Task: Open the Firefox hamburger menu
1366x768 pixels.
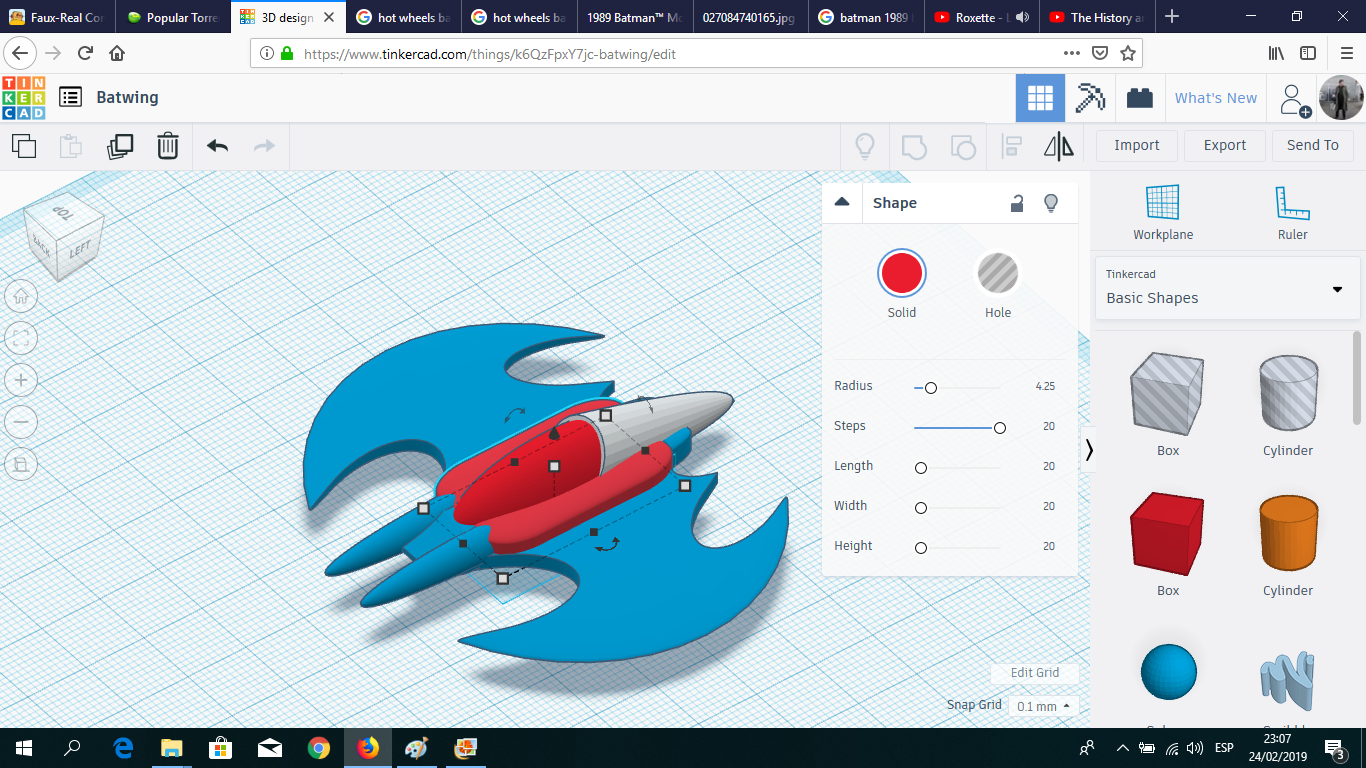Action: 1345,53
